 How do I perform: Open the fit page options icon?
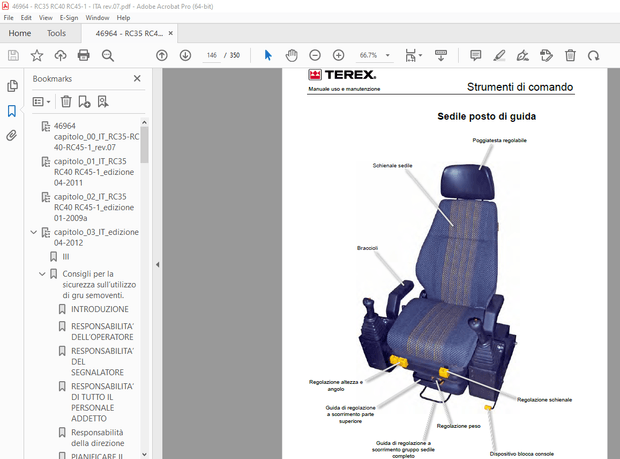[x=413, y=55]
